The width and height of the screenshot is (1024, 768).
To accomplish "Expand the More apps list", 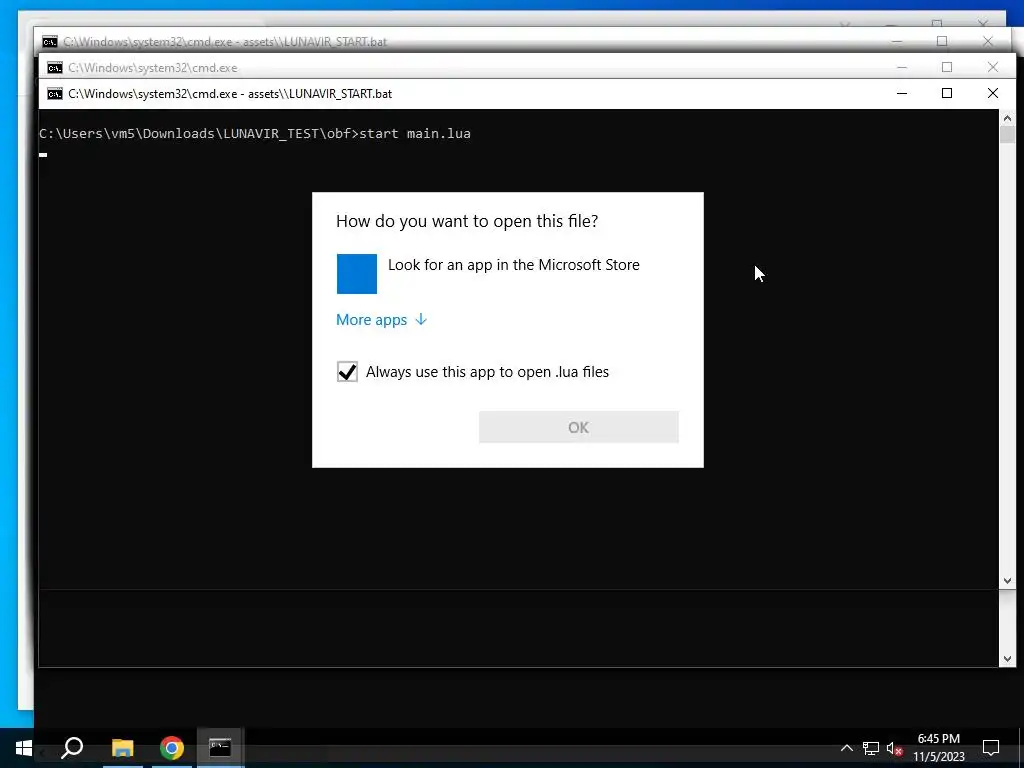I will coord(381,320).
